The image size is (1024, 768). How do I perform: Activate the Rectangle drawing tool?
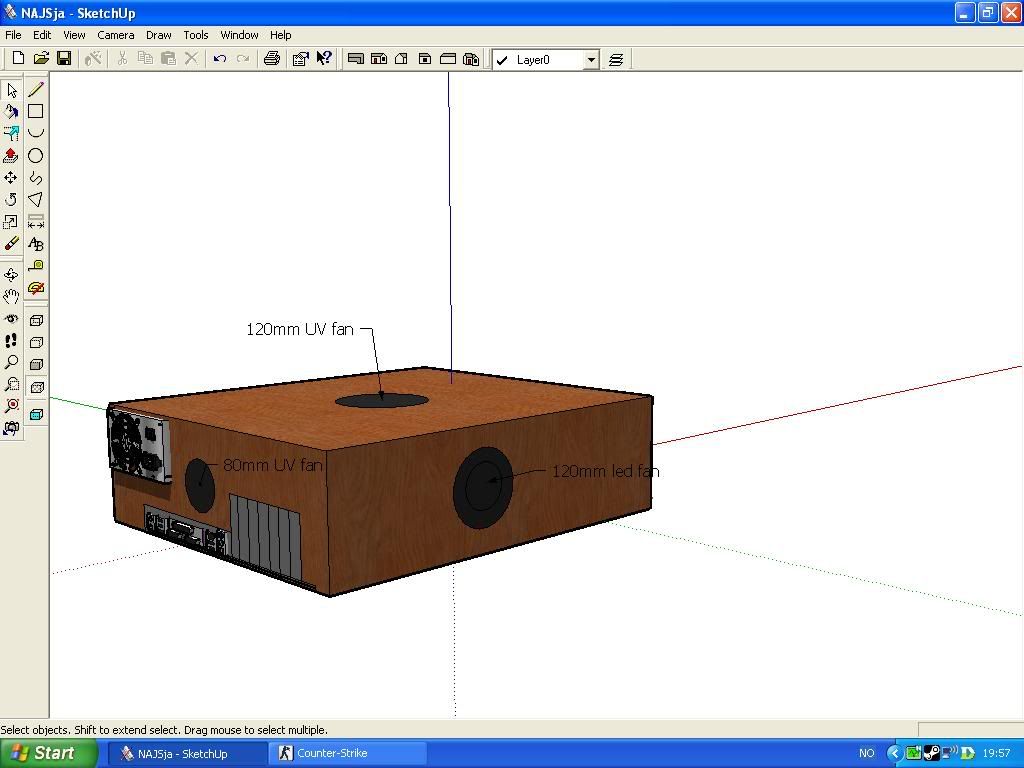[x=36, y=112]
